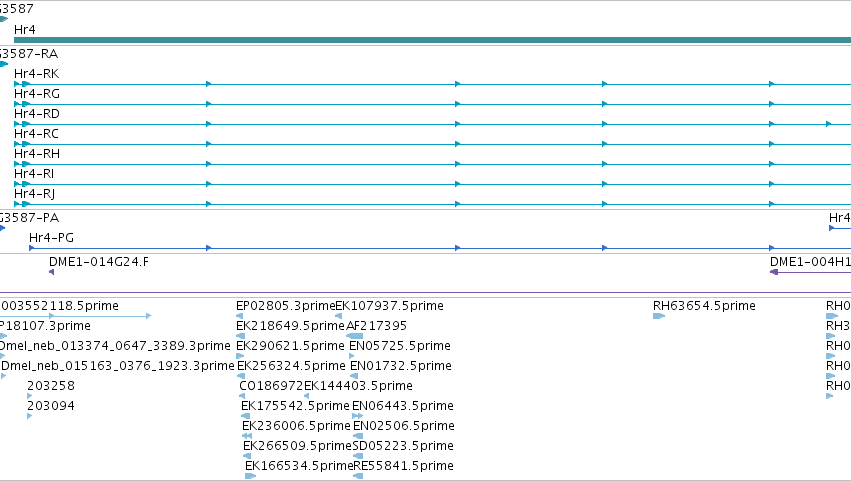
Task: Click the glyph under SD05223.5prime
Action: coord(357,457)
